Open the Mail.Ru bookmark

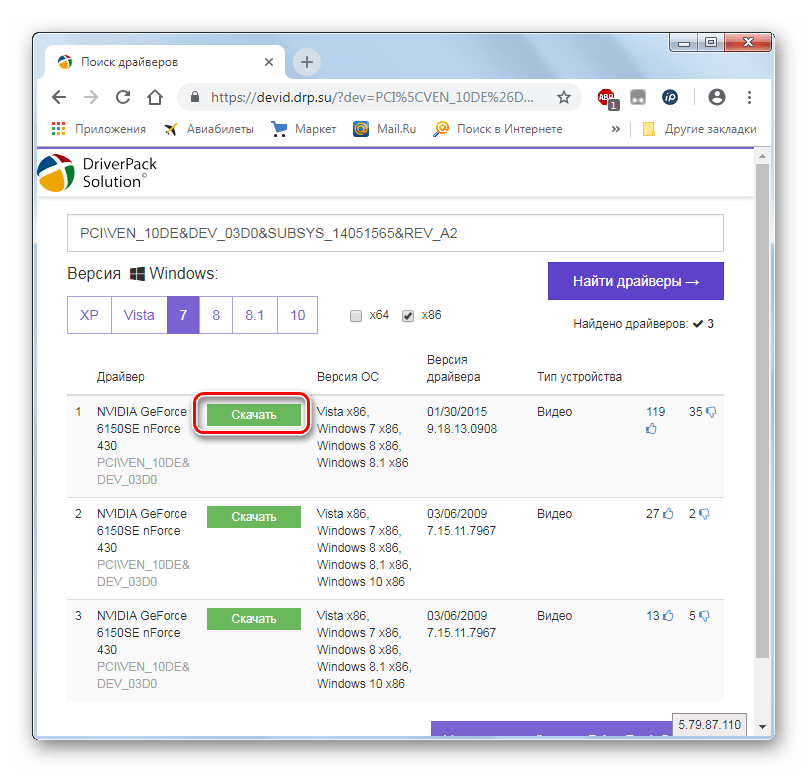384,129
